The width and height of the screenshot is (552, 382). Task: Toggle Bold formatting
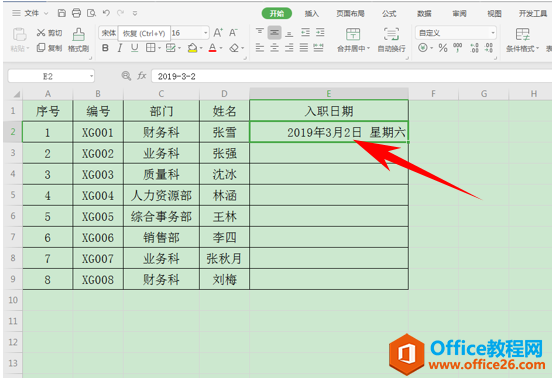(x=105, y=48)
